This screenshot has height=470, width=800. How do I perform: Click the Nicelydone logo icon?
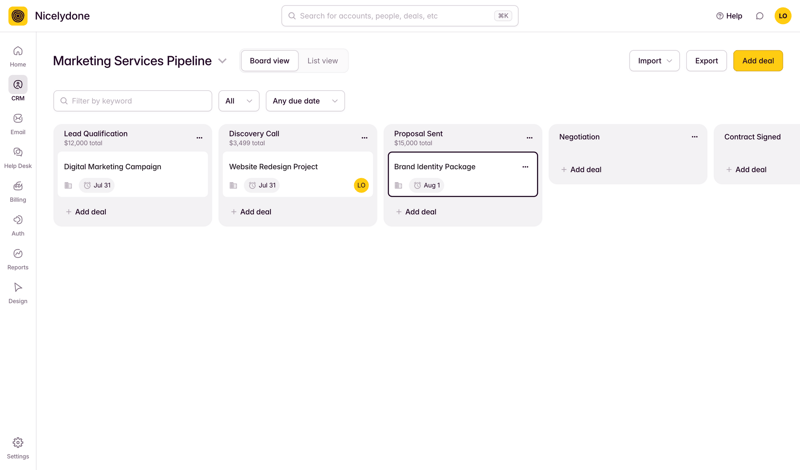coord(18,16)
